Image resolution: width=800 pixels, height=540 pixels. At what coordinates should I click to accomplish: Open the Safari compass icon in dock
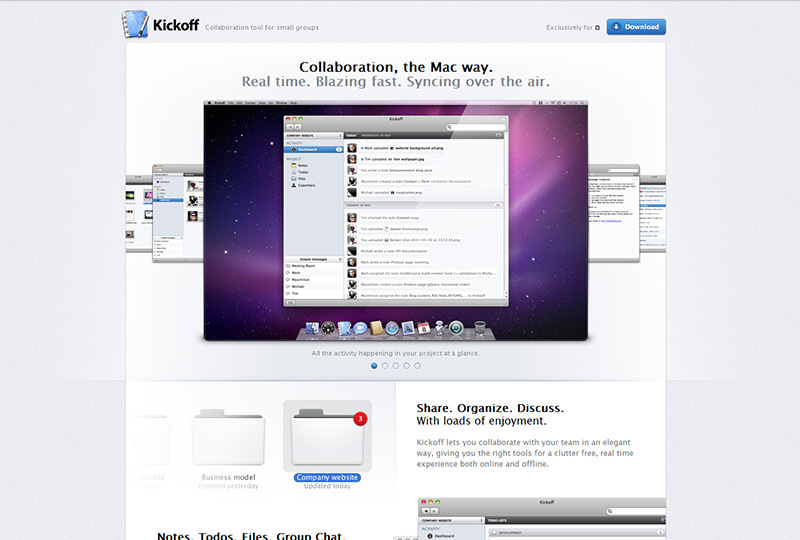point(392,328)
